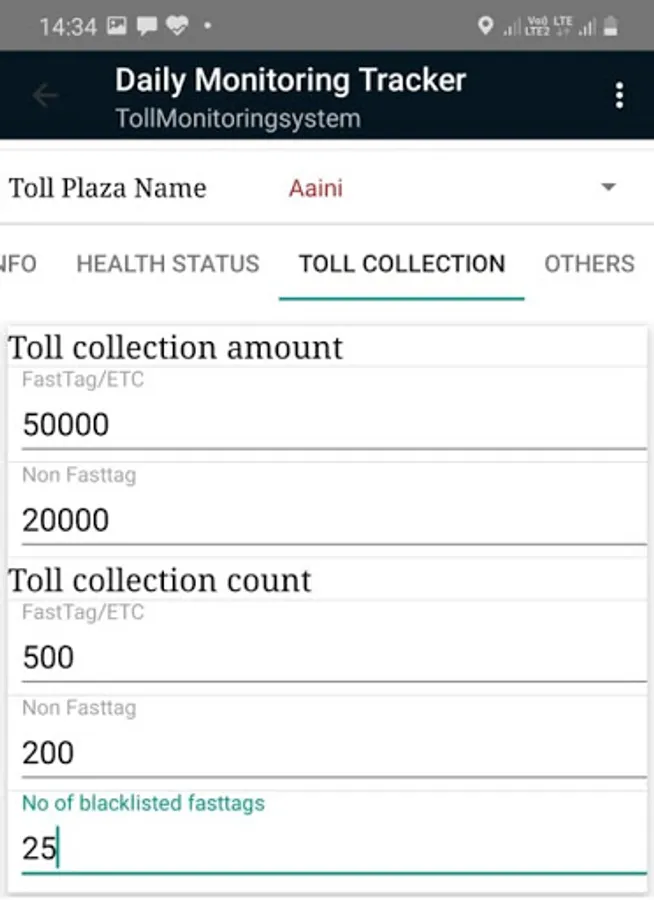Image resolution: width=654 pixels, height=900 pixels.
Task: Tap the image notification icon in status bar
Action: click(x=117, y=27)
